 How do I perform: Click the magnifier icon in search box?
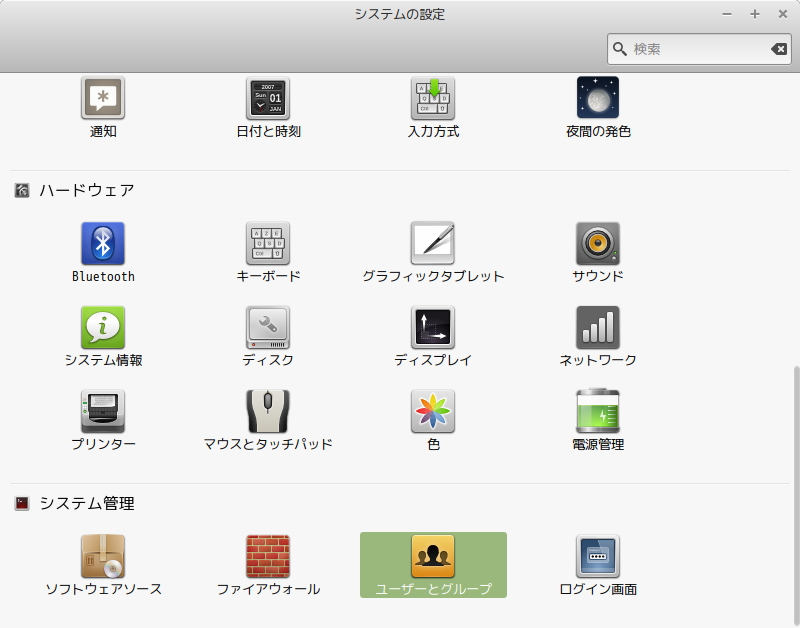click(619, 49)
